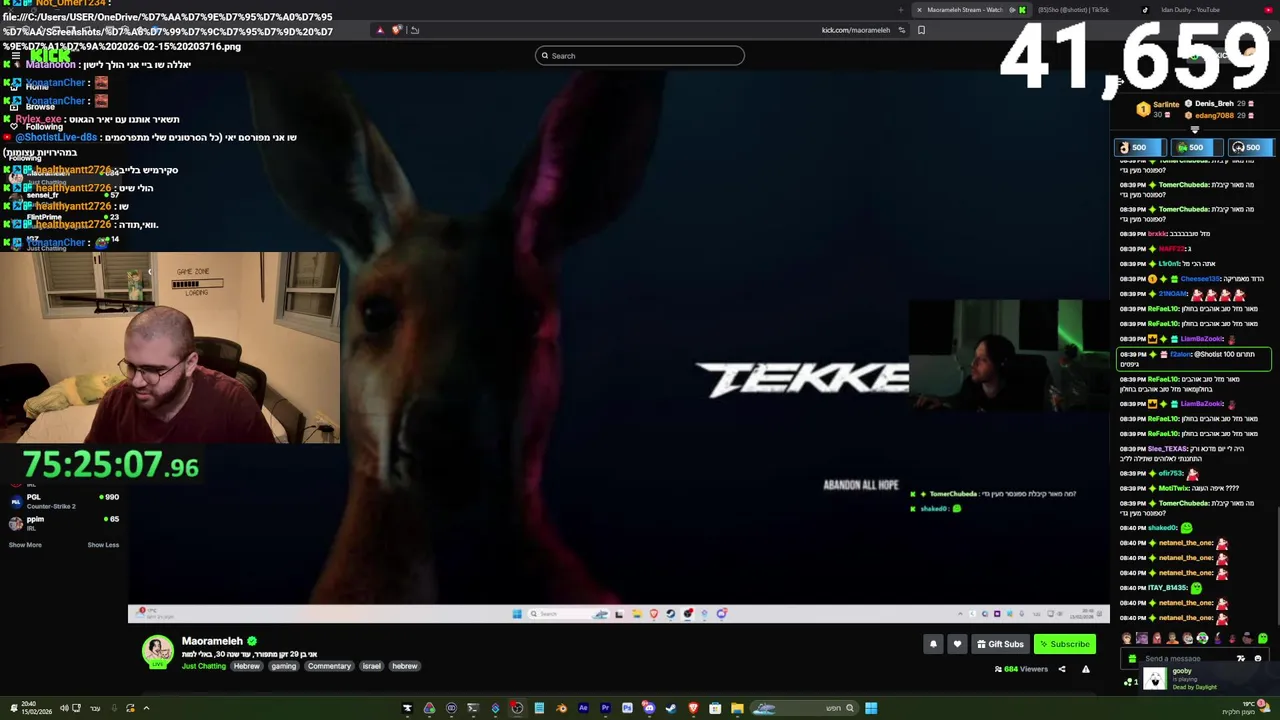Viewport: 1280px width, 720px height.
Task: Click the Subscribe button
Action: pyautogui.click(x=1065, y=644)
